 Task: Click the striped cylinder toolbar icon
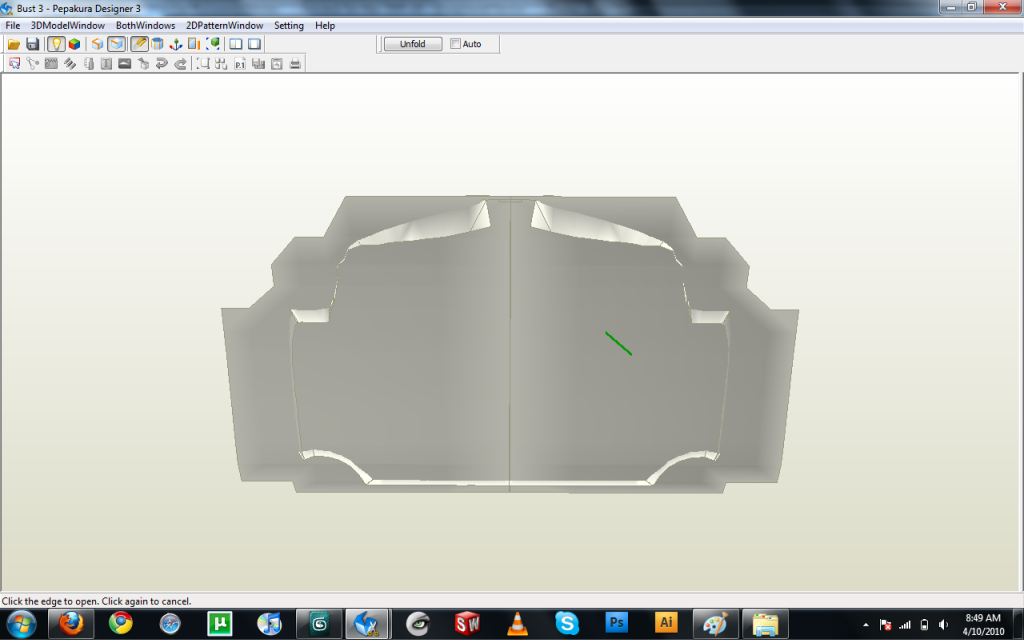(x=157, y=44)
